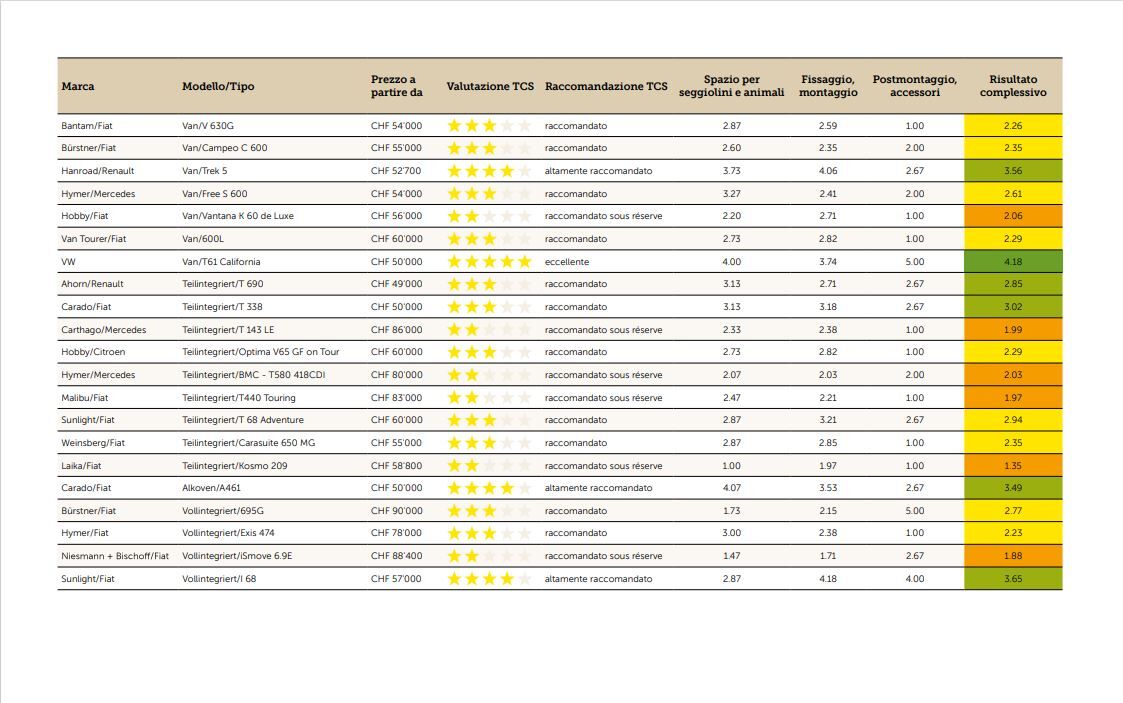Click the model "Teilintegriert/T 68 Adventure"
The width and height of the screenshot is (1123, 703).
[x=243, y=420]
